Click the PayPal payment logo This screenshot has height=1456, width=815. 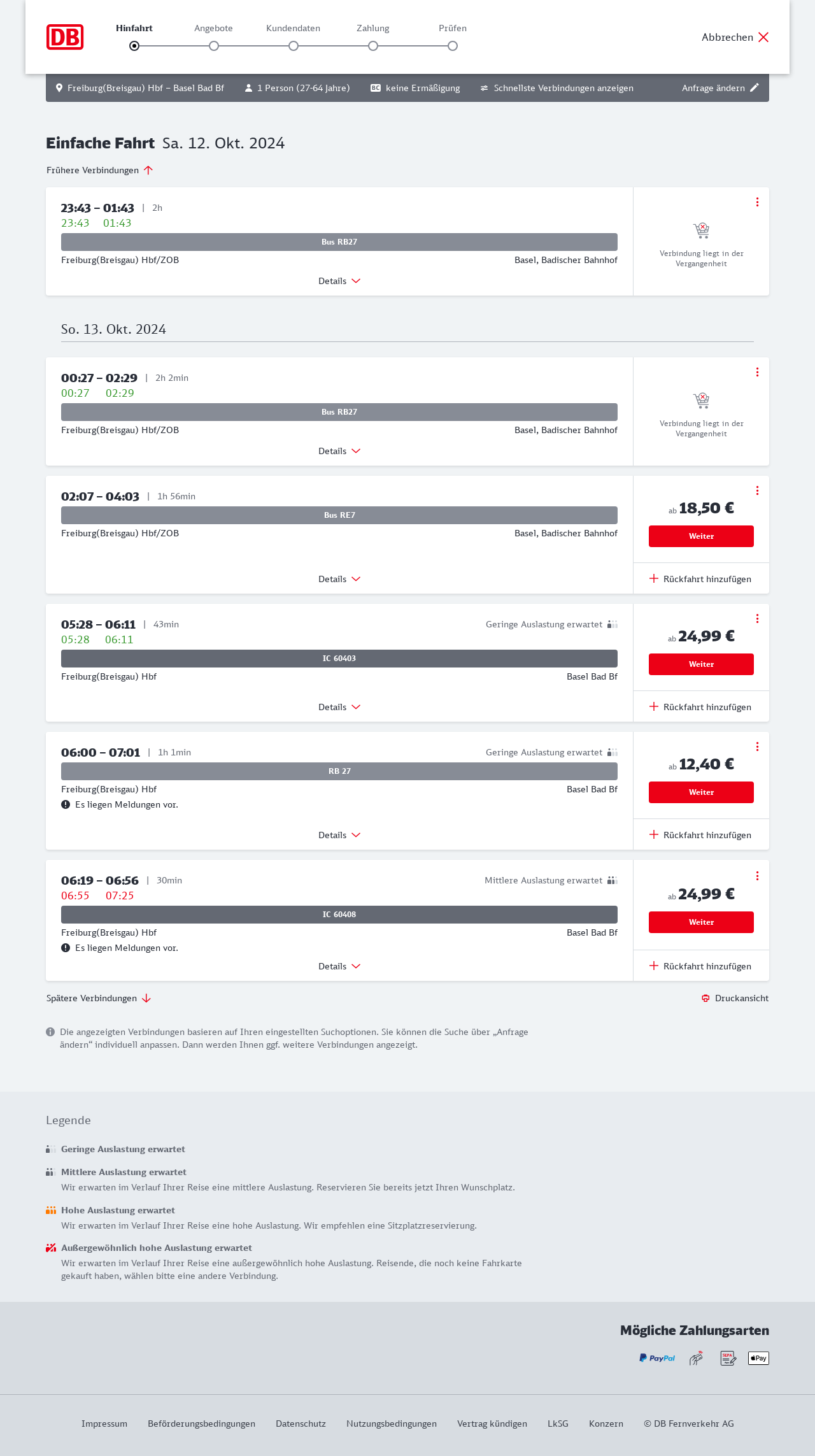click(x=657, y=1358)
